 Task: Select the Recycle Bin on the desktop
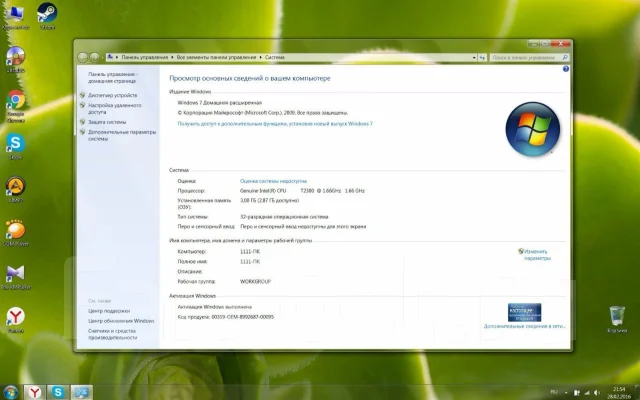click(x=617, y=319)
